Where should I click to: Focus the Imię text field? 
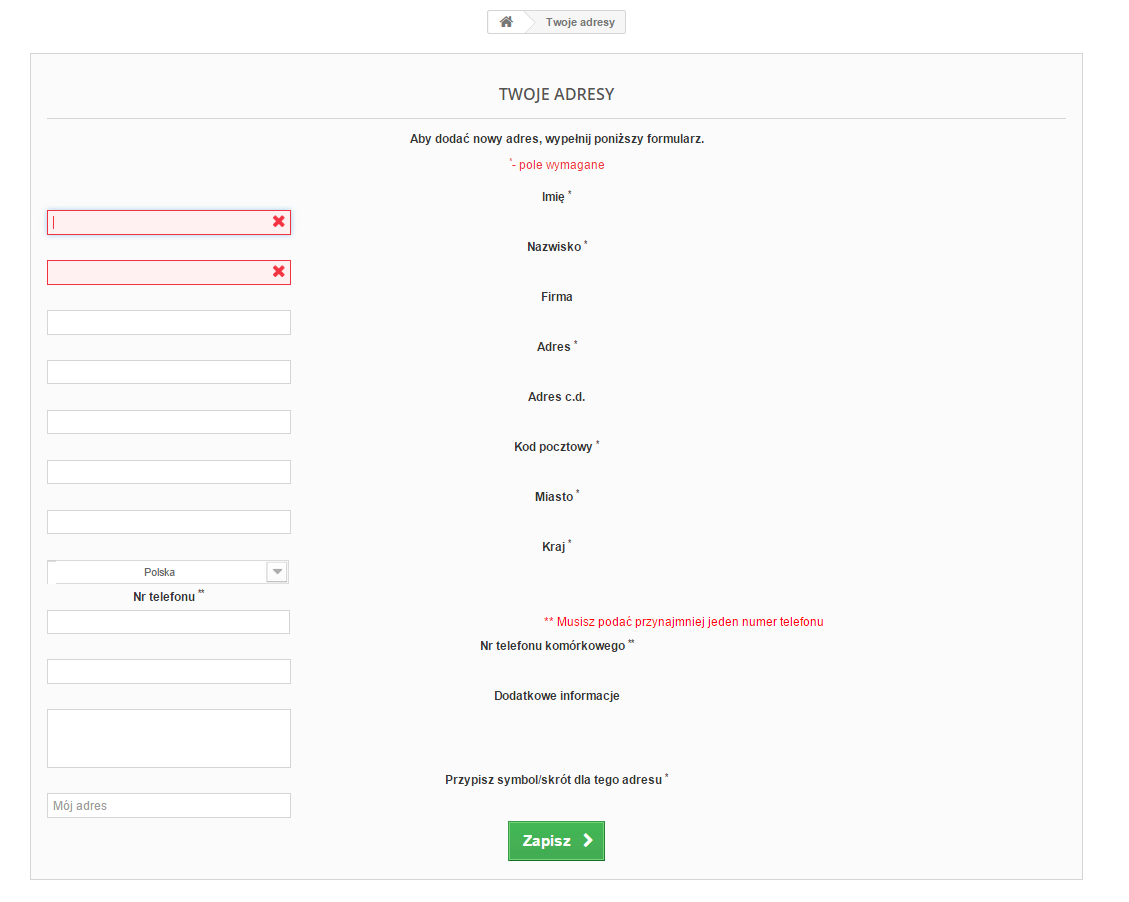[160, 222]
